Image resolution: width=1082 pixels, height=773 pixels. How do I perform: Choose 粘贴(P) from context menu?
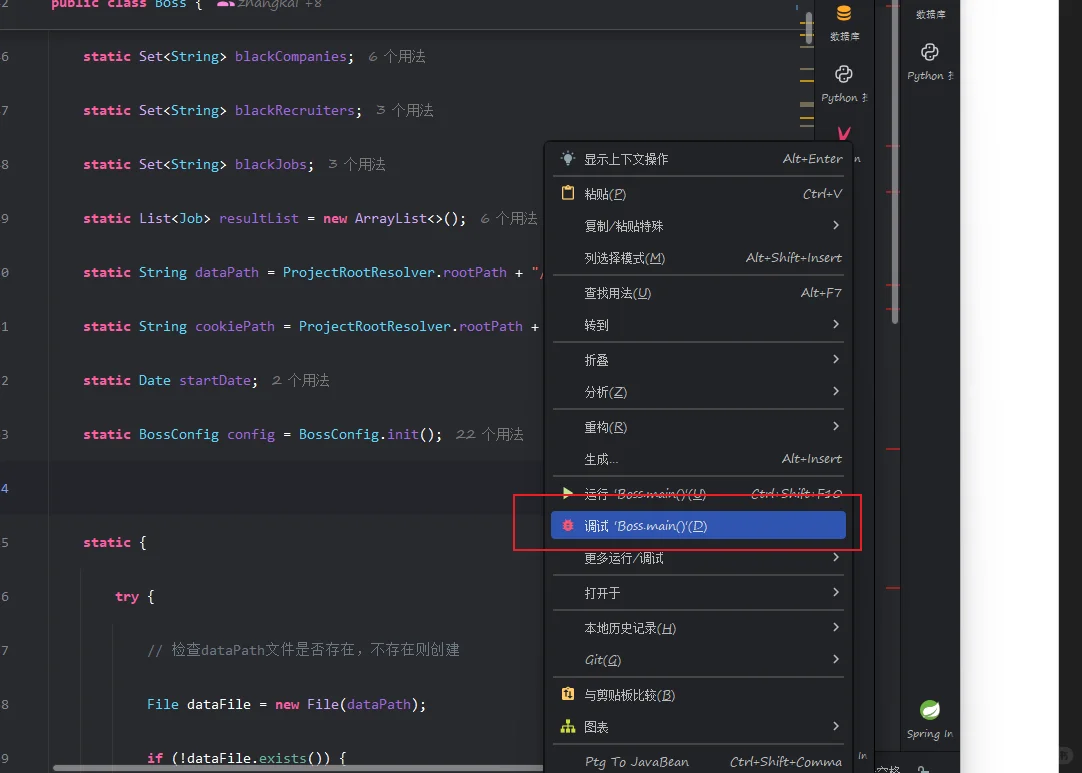point(698,194)
